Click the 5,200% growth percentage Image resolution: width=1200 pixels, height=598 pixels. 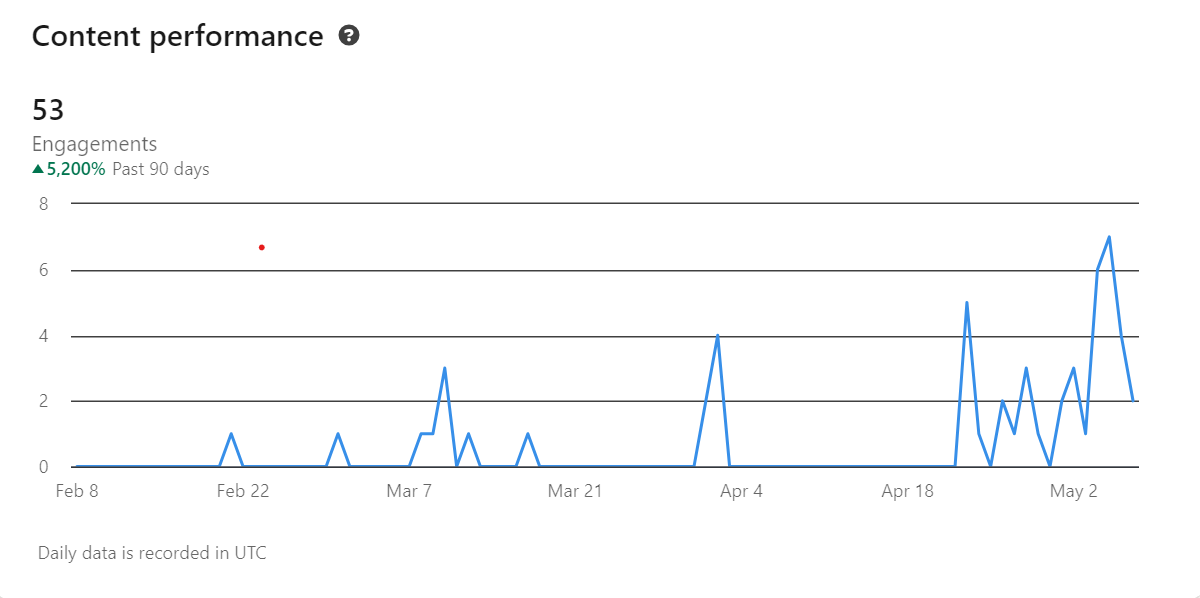(76, 169)
